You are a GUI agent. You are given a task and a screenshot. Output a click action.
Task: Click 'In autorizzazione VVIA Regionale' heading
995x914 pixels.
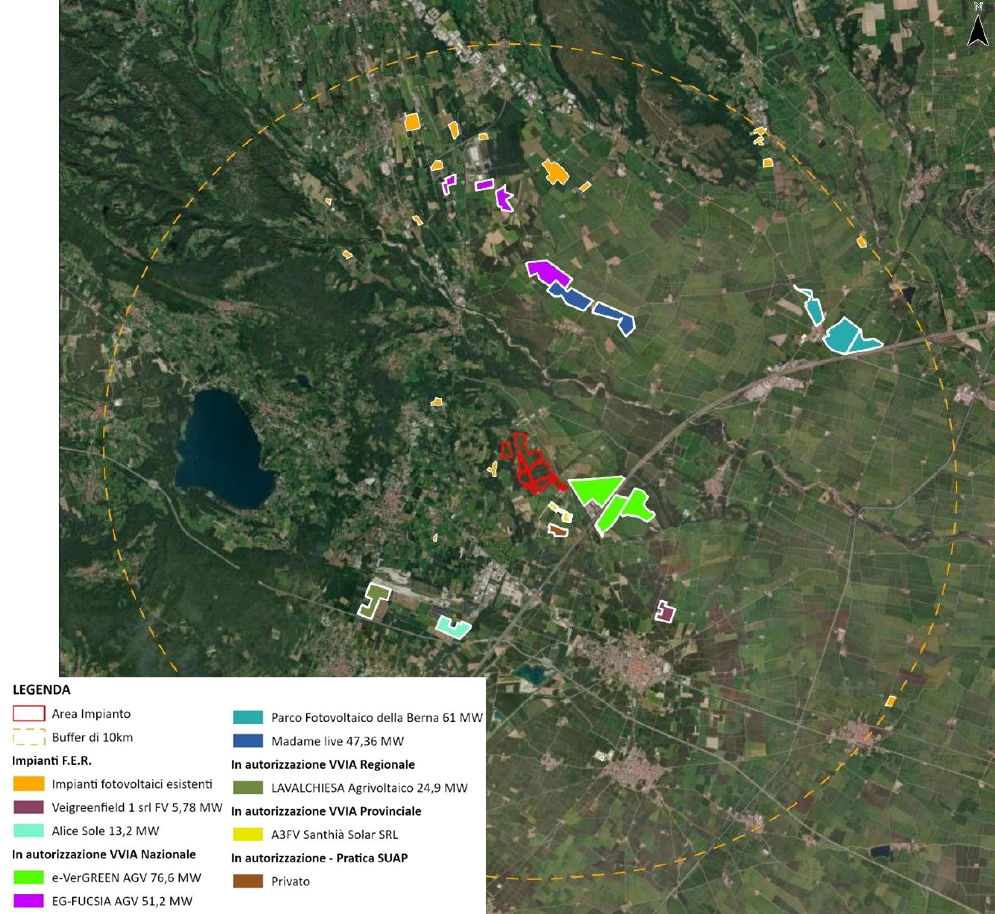click(323, 764)
